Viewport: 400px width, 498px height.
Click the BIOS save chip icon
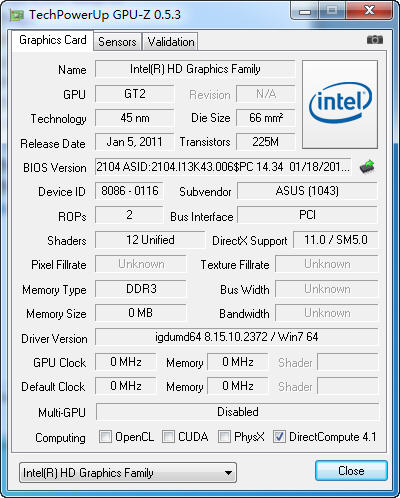(367, 167)
